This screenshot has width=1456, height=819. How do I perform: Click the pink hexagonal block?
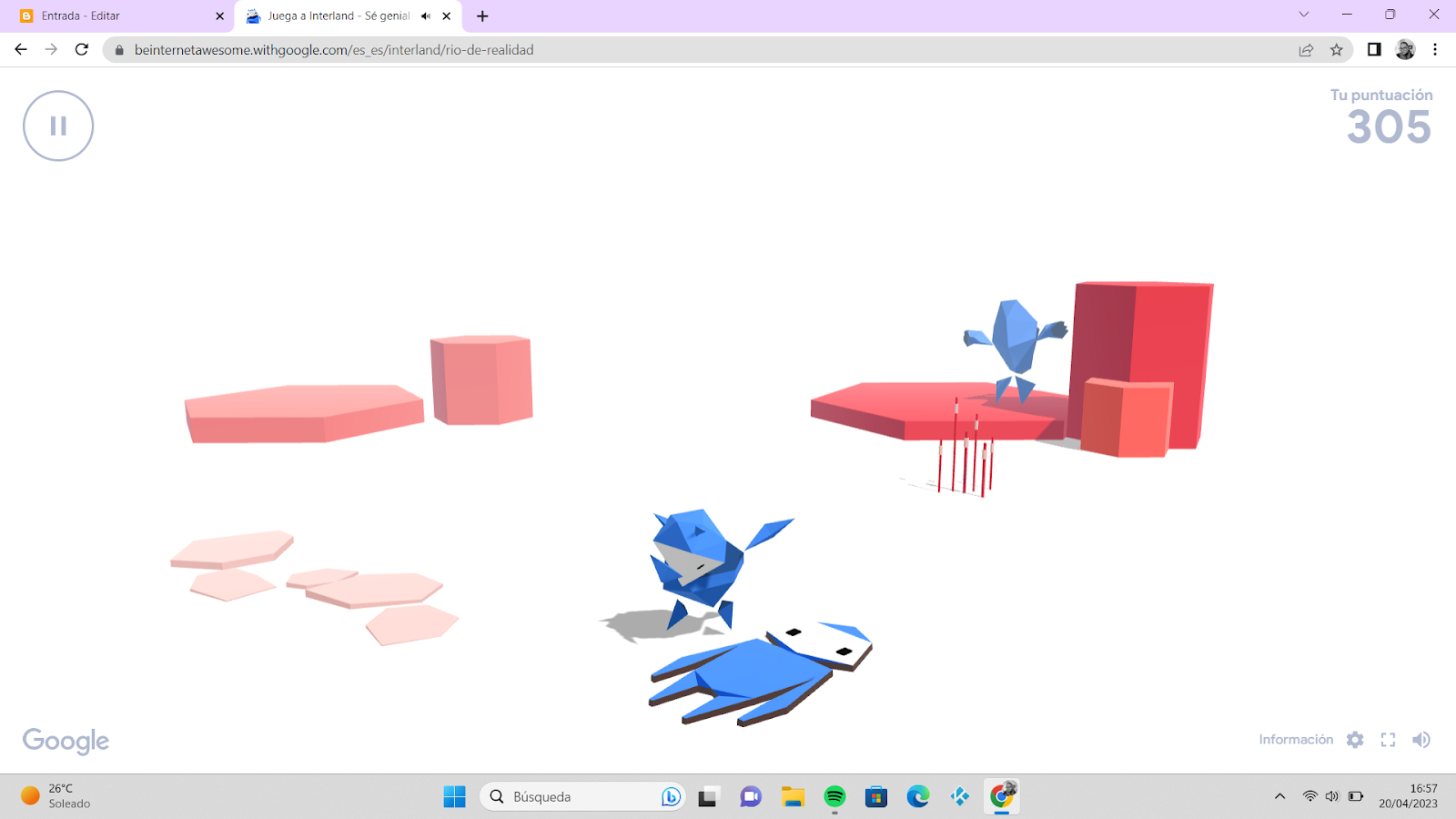(481, 380)
